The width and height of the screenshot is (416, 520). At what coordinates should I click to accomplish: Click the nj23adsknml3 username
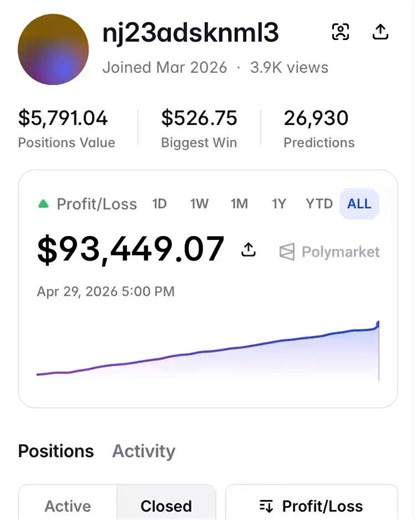tap(190, 33)
